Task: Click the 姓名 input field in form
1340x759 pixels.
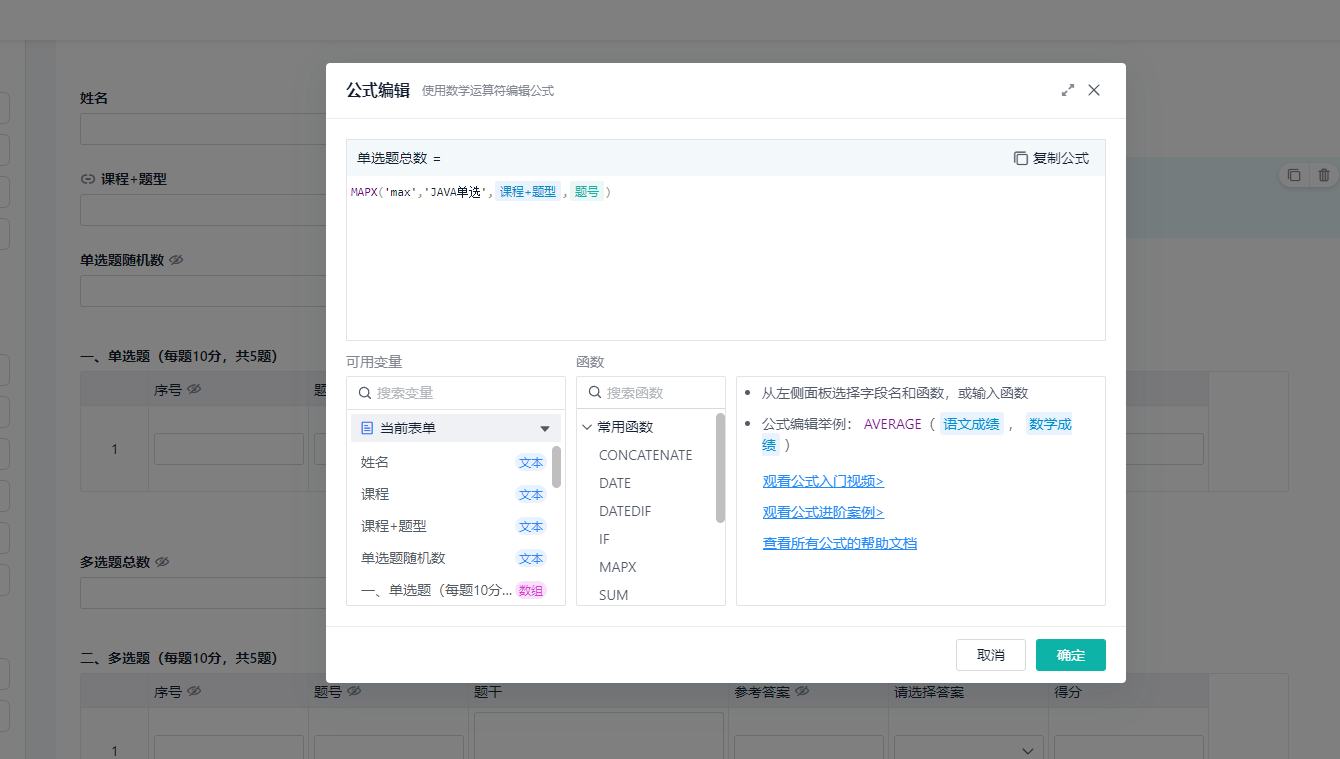Action: (203, 129)
